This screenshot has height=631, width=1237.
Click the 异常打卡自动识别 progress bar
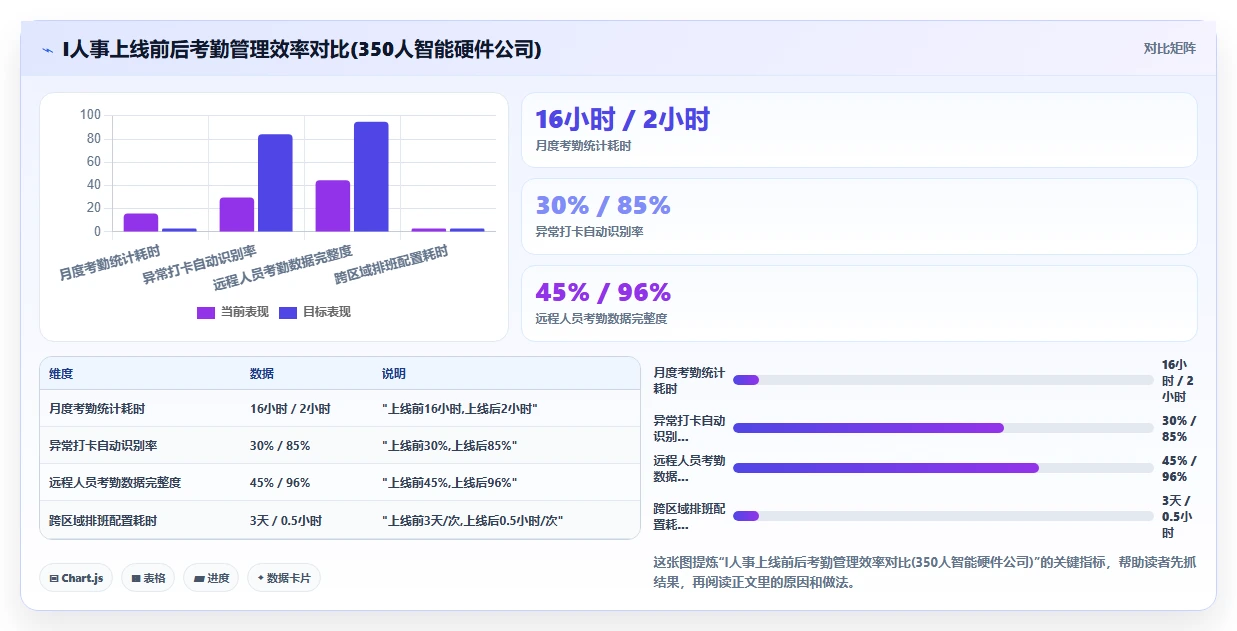click(943, 428)
